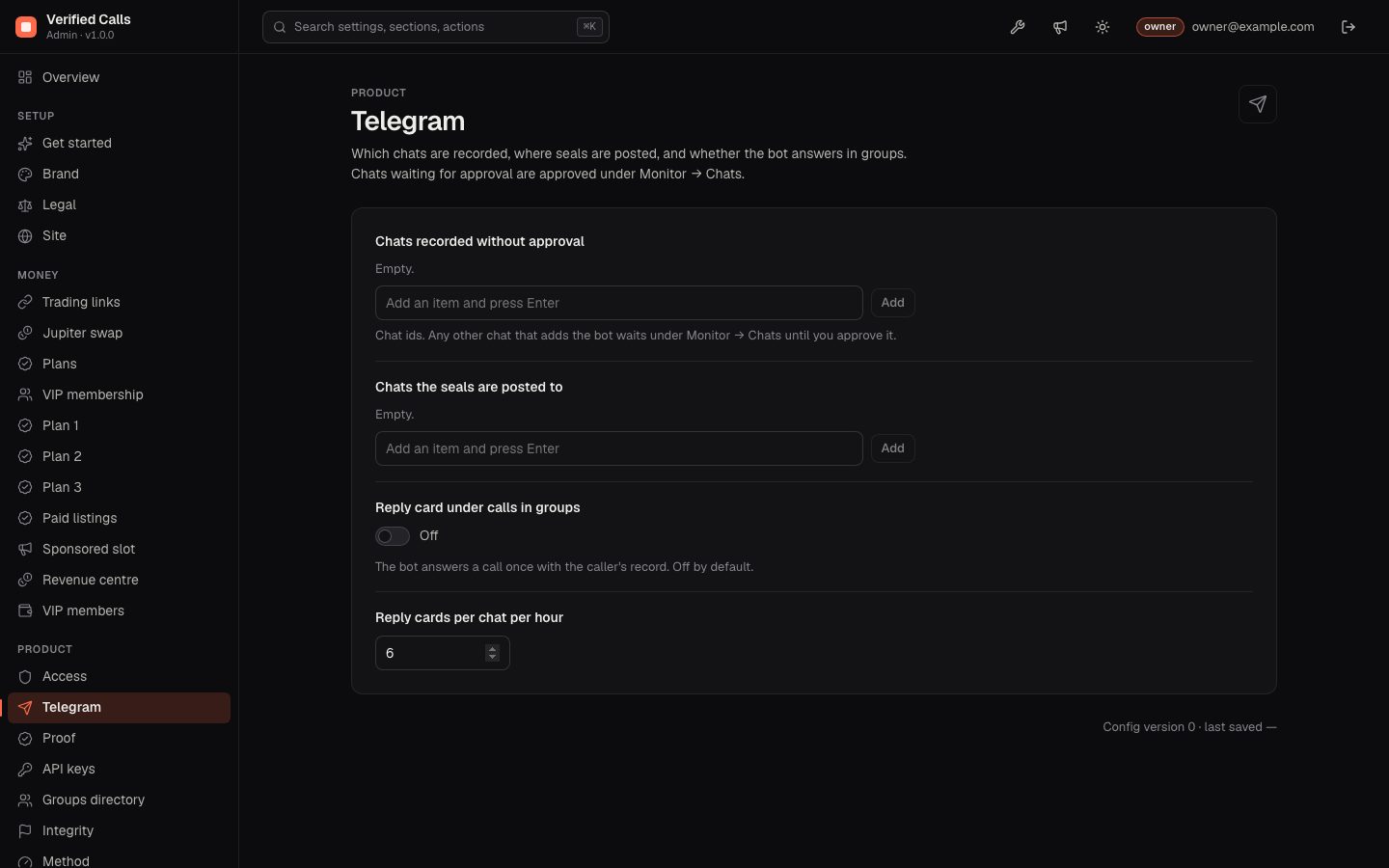Click the search settings field
This screenshot has width=1389, height=868.
tap(436, 27)
